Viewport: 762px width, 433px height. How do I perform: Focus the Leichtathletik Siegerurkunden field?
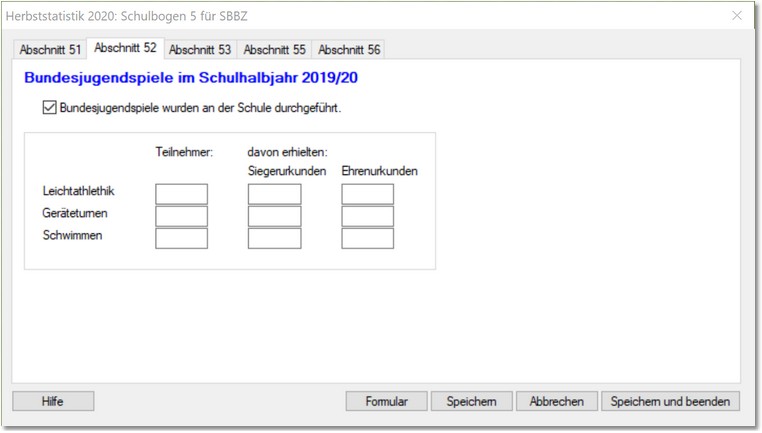[274, 194]
